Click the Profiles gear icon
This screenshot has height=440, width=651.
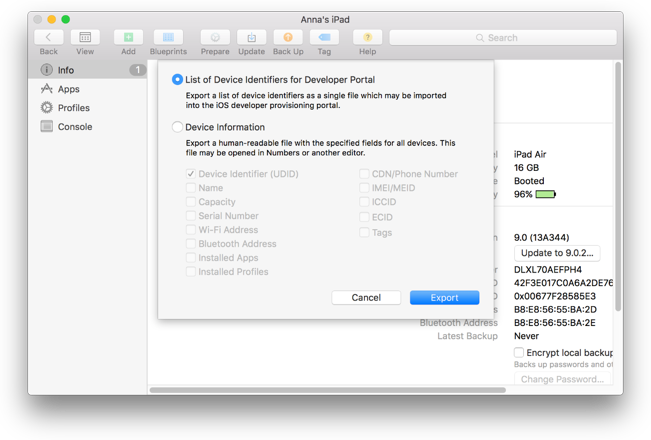46,108
